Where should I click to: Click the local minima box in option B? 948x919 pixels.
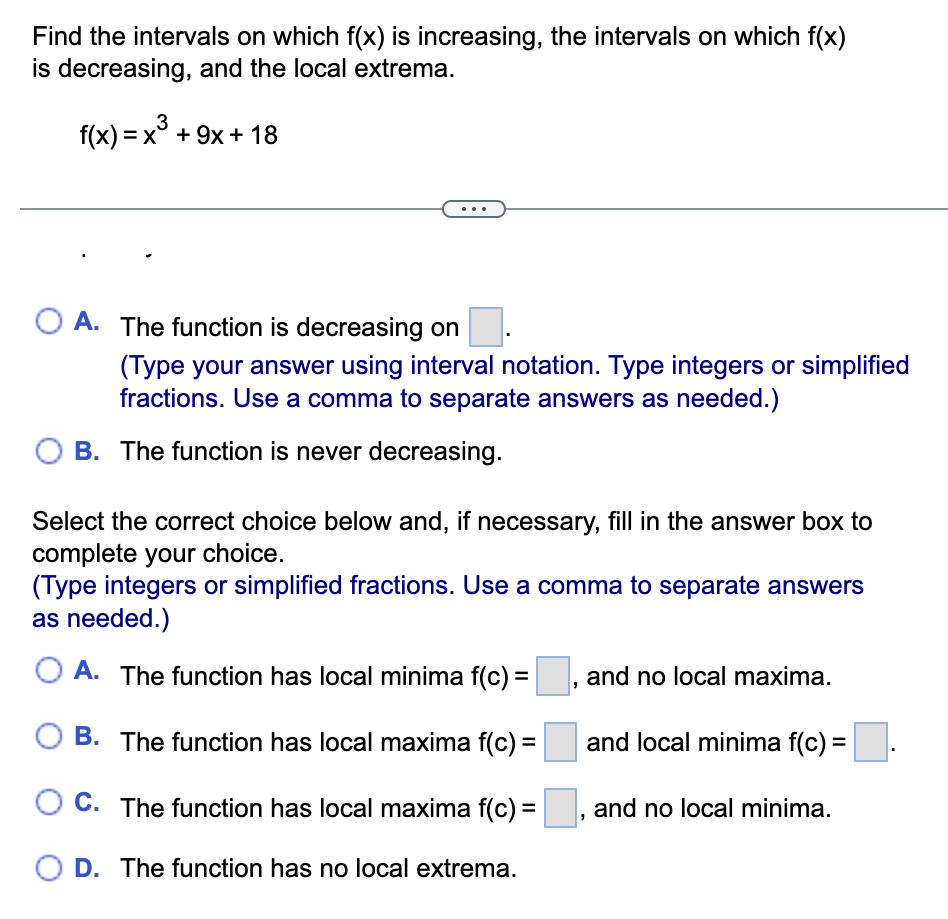tap(869, 742)
